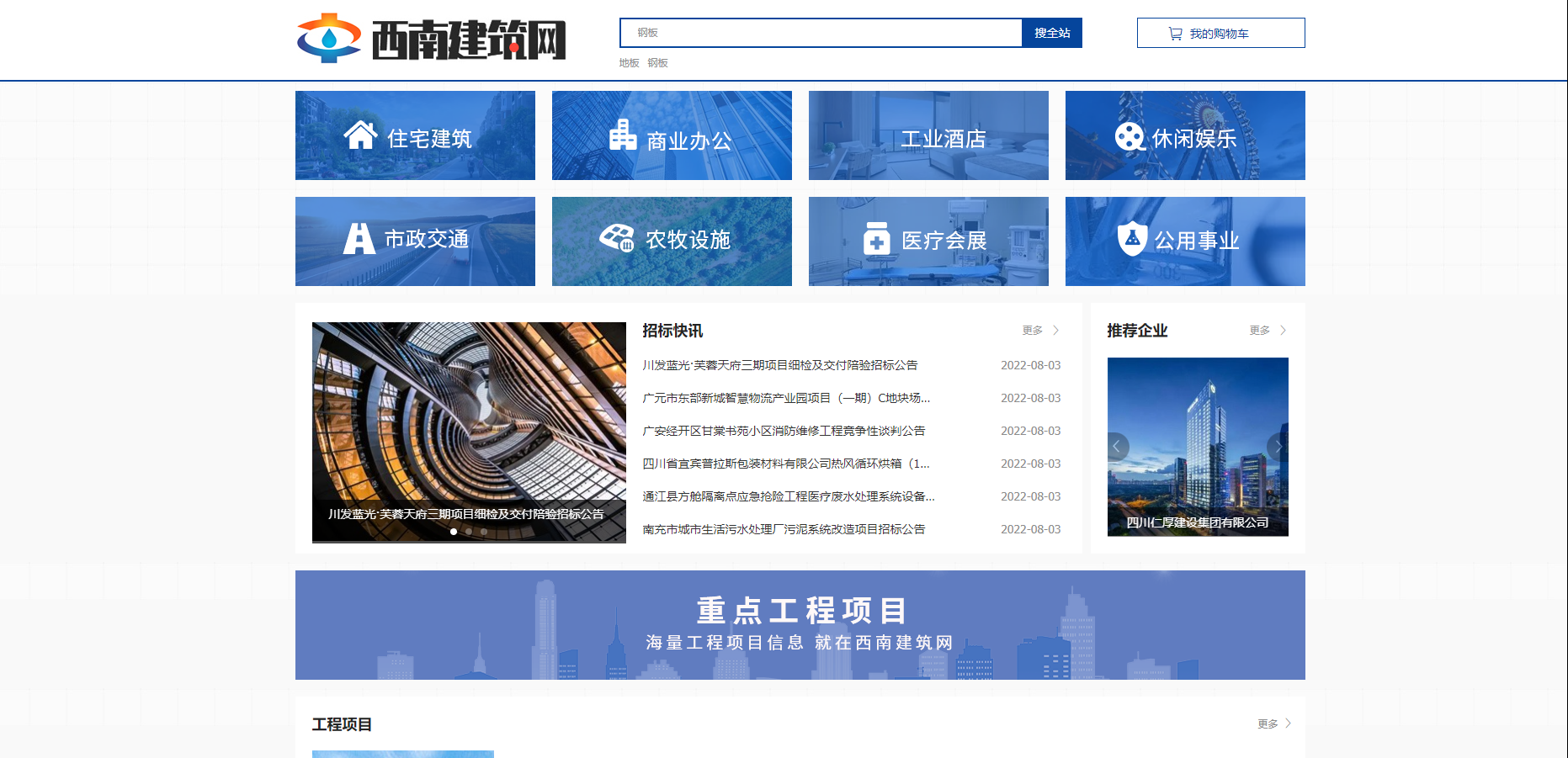Click the house icon beside 住宅建筑
Image resolution: width=1568 pixels, height=758 pixels.
click(x=360, y=135)
